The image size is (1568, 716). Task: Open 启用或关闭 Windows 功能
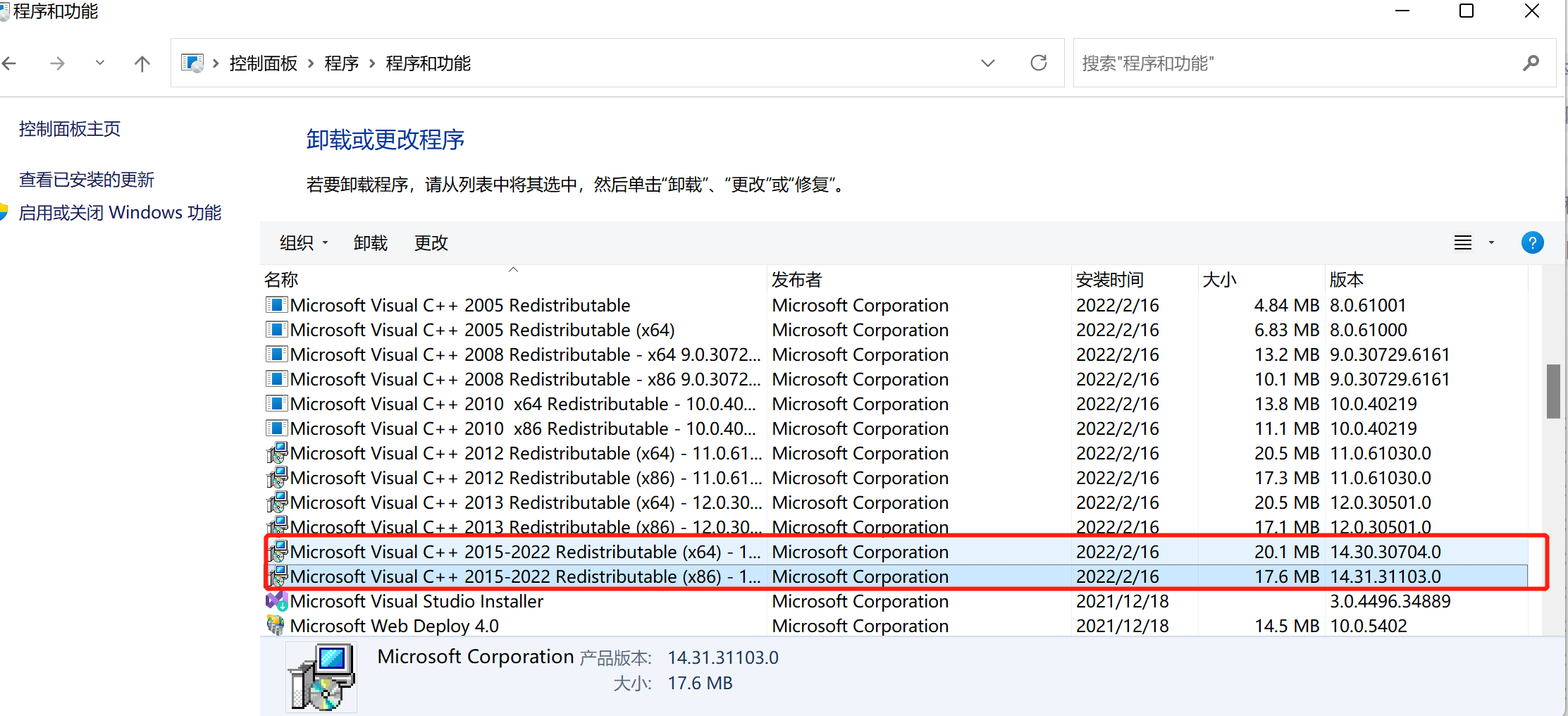pos(120,212)
